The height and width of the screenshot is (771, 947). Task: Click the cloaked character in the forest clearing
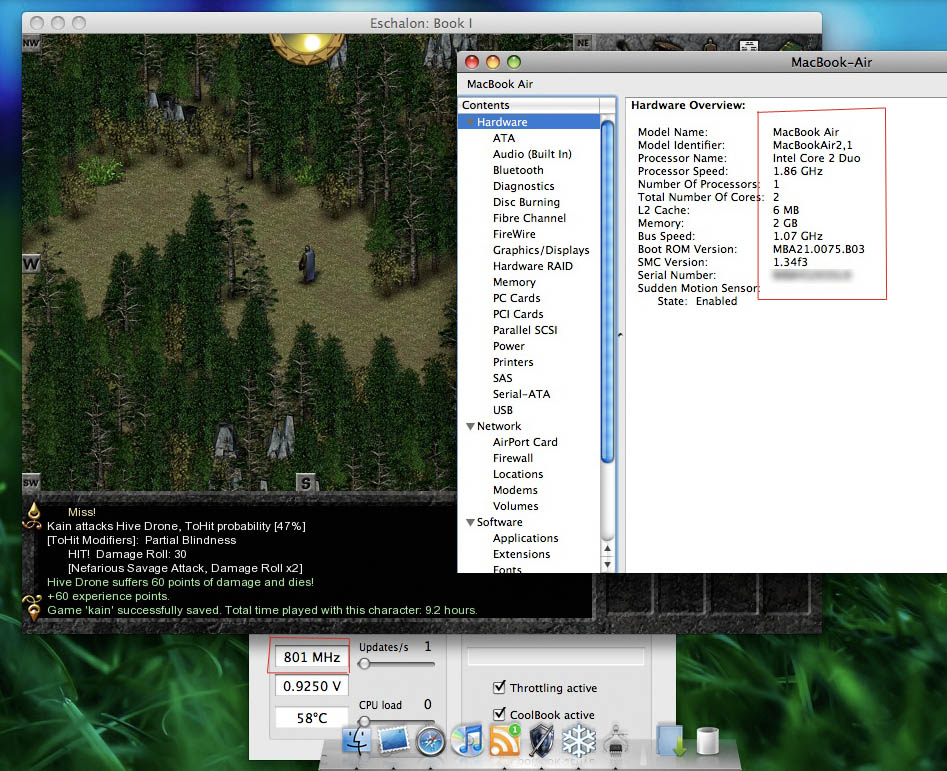307,264
